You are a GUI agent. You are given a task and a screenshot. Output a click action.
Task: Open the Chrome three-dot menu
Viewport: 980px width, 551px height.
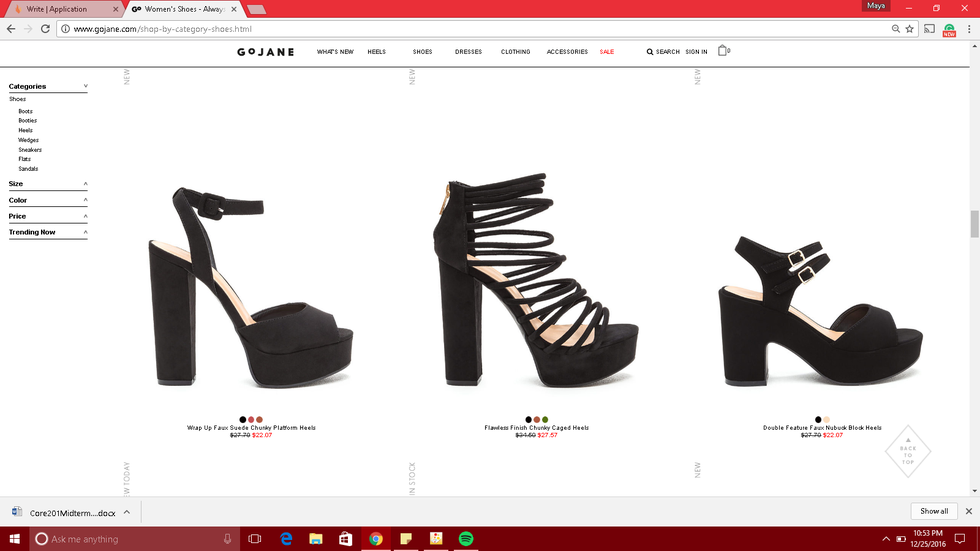[x=969, y=29]
